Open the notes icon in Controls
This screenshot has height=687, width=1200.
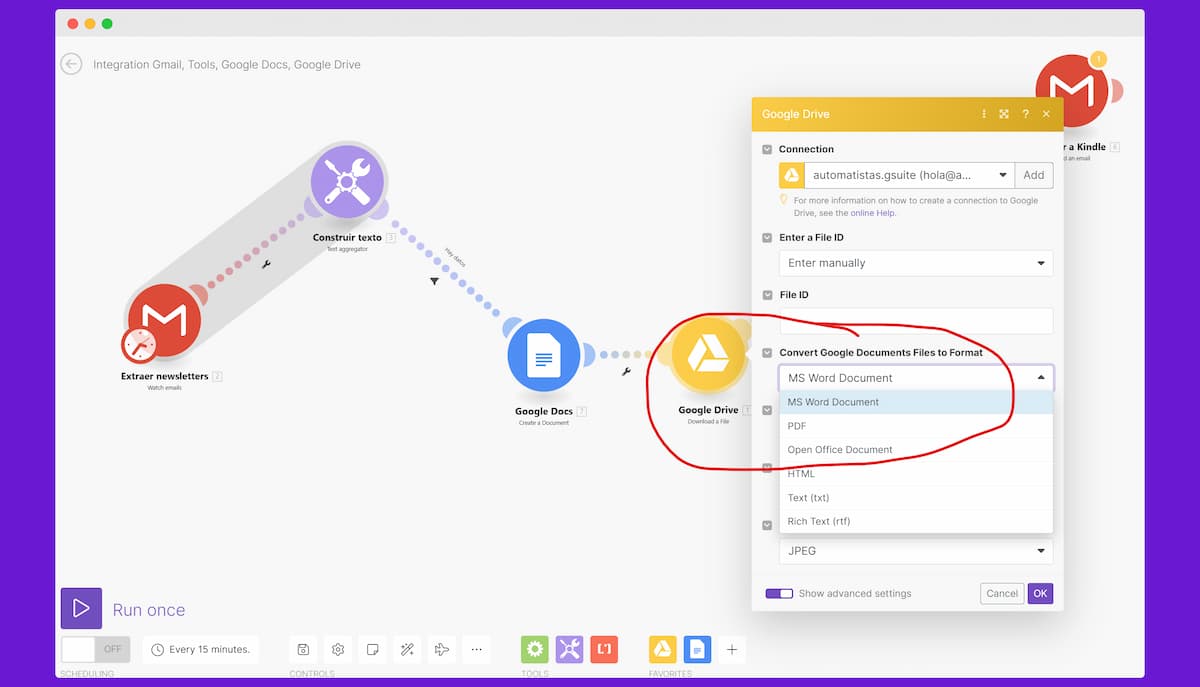click(x=372, y=649)
